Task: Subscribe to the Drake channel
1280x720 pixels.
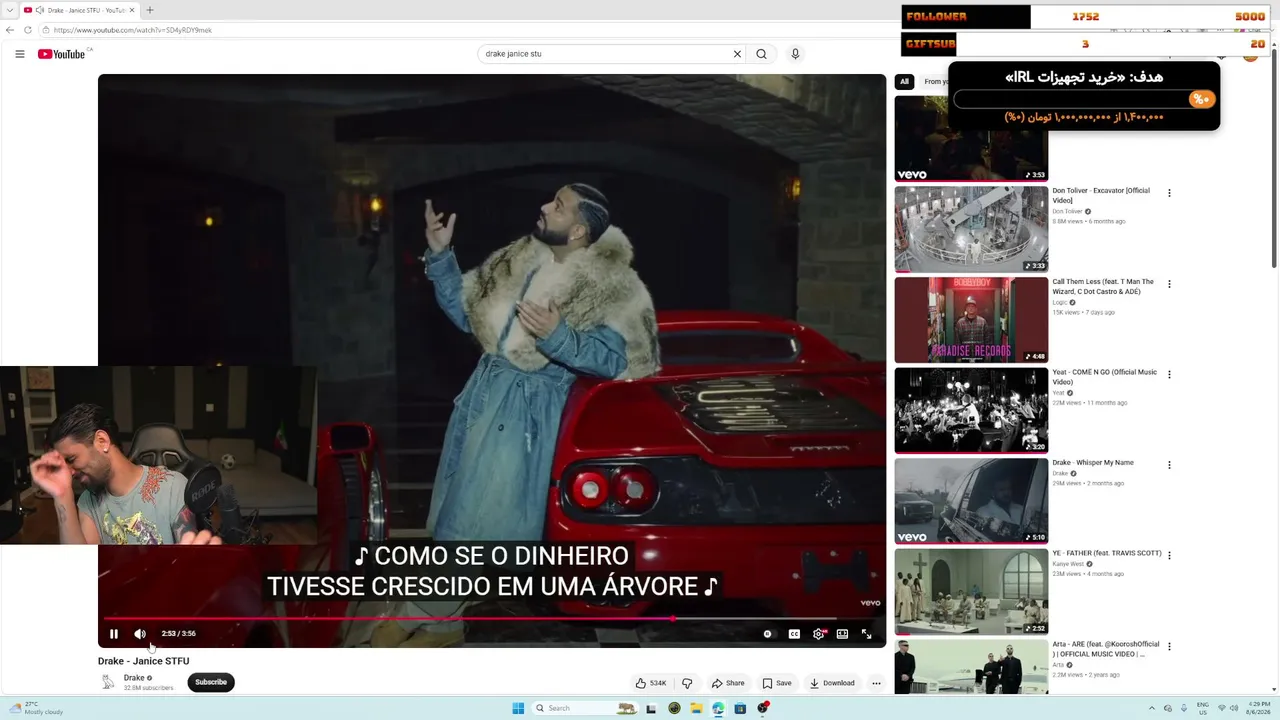Action: (211, 682)
